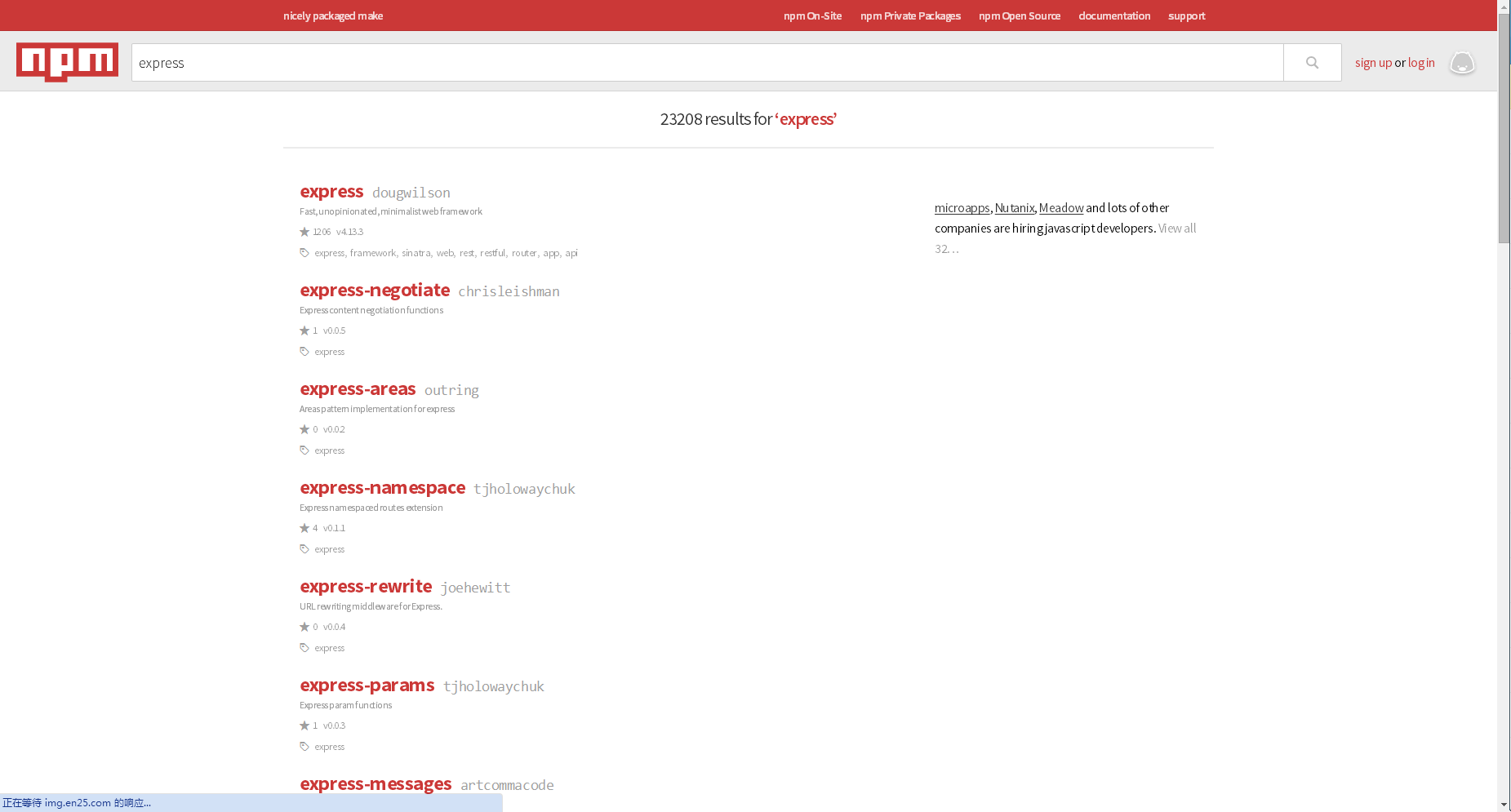Click the 'URL rewriting middleware for Express' description

click(371, 606)
